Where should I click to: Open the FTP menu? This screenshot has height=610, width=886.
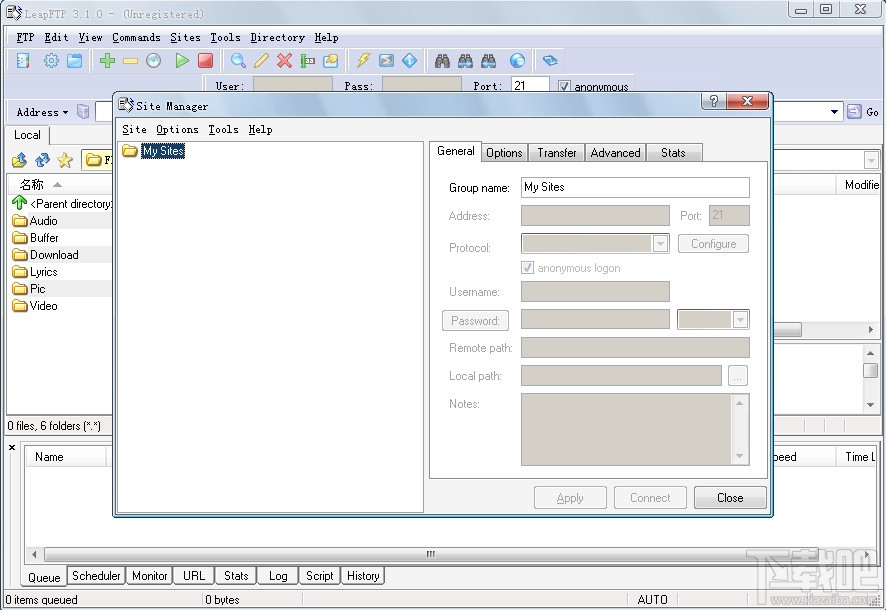click(25, 37)
